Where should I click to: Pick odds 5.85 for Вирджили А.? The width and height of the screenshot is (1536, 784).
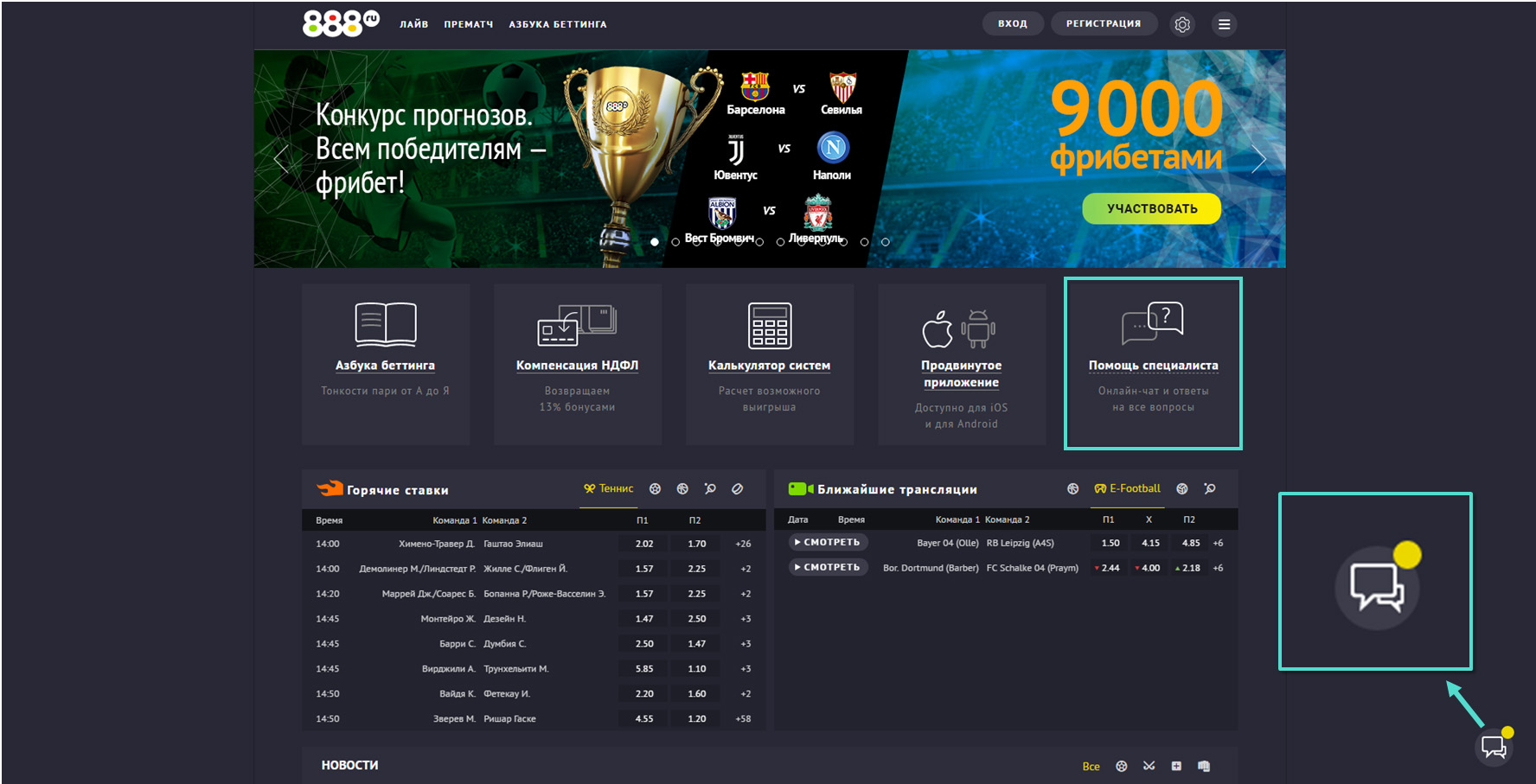(644, 669)
